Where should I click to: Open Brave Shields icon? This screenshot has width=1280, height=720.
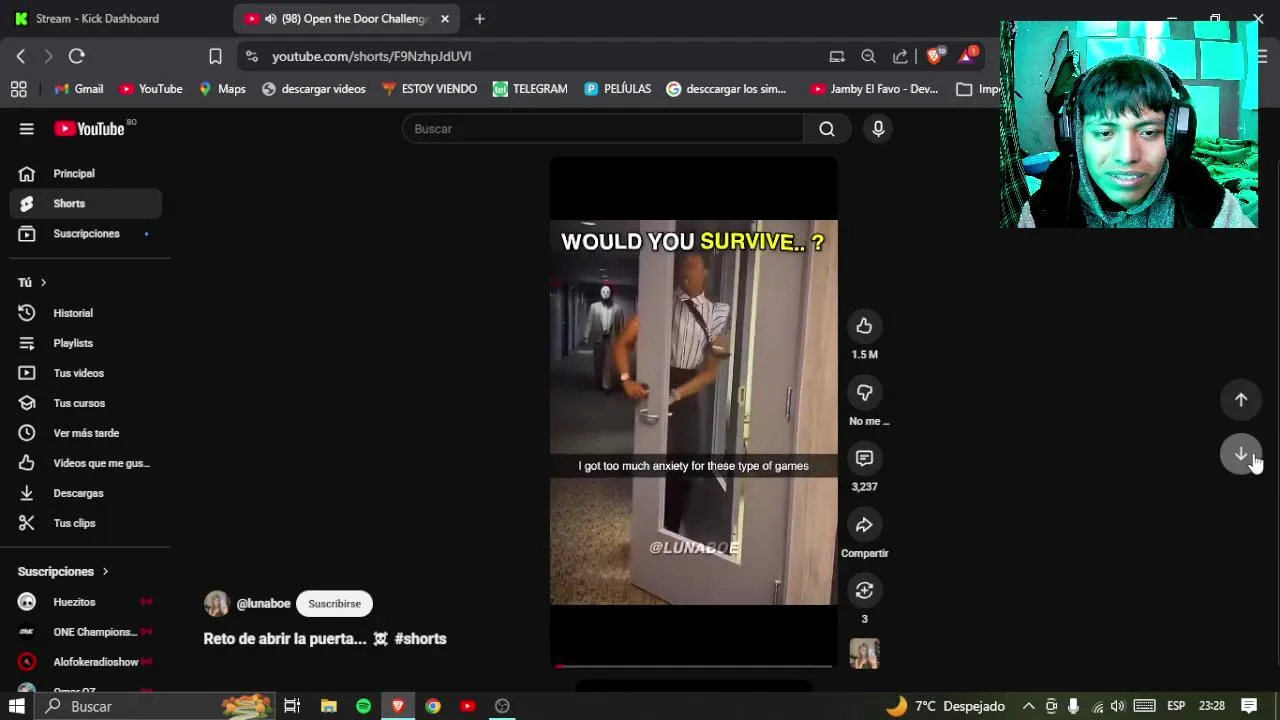935,56
